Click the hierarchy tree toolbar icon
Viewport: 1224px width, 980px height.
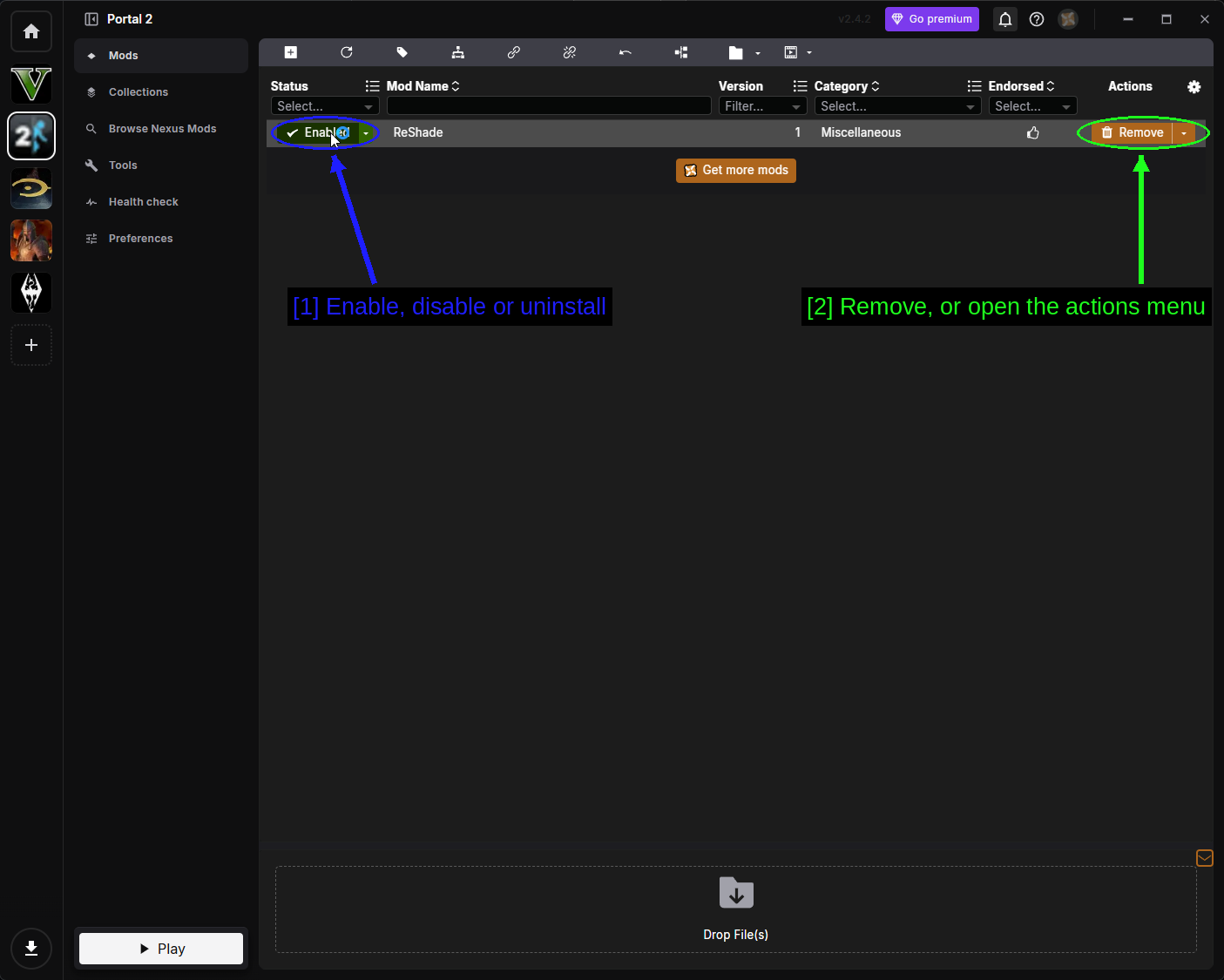click(458, 53)
